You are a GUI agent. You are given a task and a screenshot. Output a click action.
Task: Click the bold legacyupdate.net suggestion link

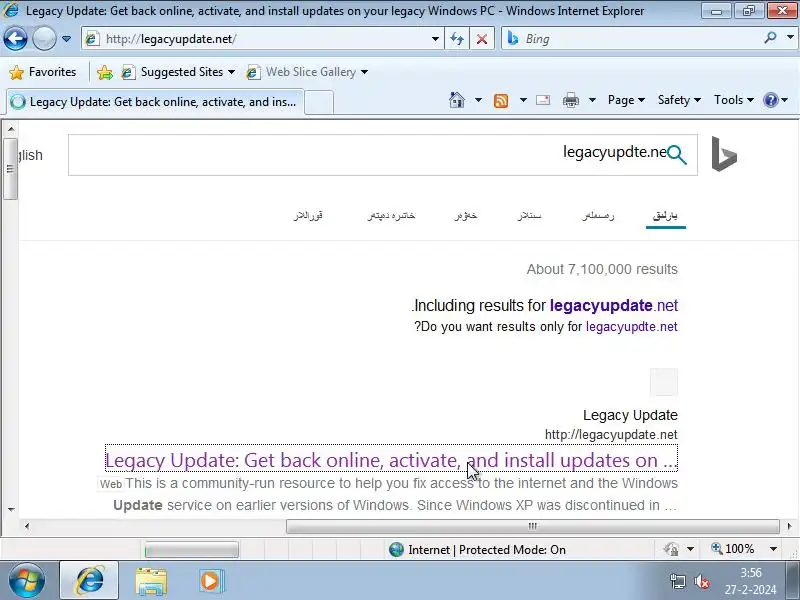614,305
